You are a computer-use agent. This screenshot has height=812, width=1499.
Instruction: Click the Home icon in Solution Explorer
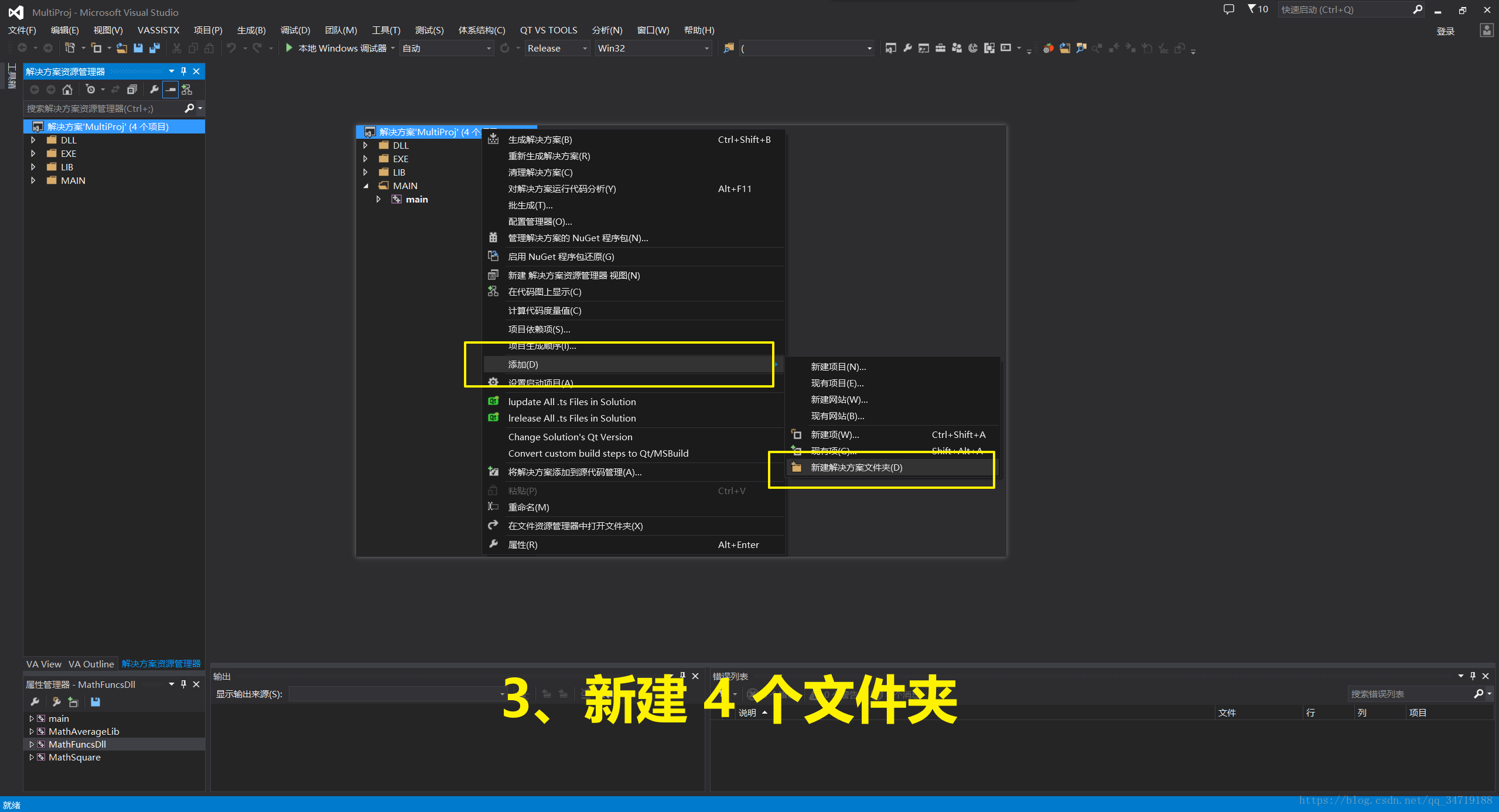click(x=67, y=90)
